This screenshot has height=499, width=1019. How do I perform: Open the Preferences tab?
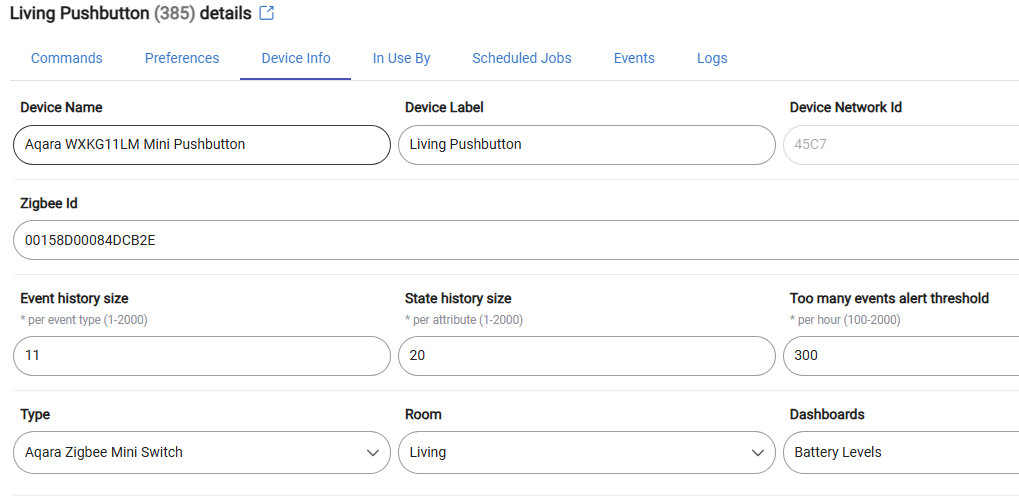pyautogui.click(x=182, y=58)
